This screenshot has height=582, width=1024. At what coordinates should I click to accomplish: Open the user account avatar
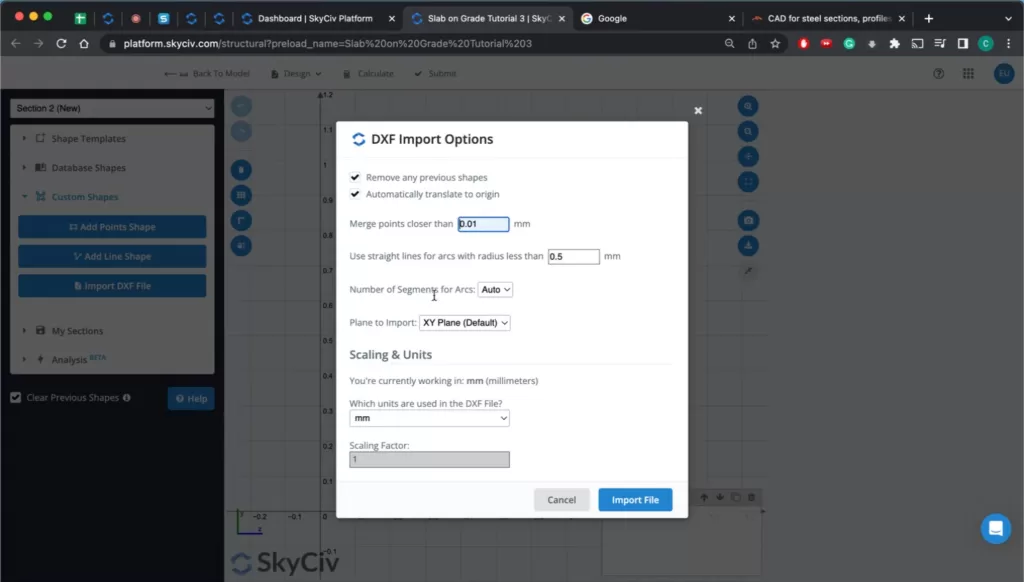[1004, 74]
